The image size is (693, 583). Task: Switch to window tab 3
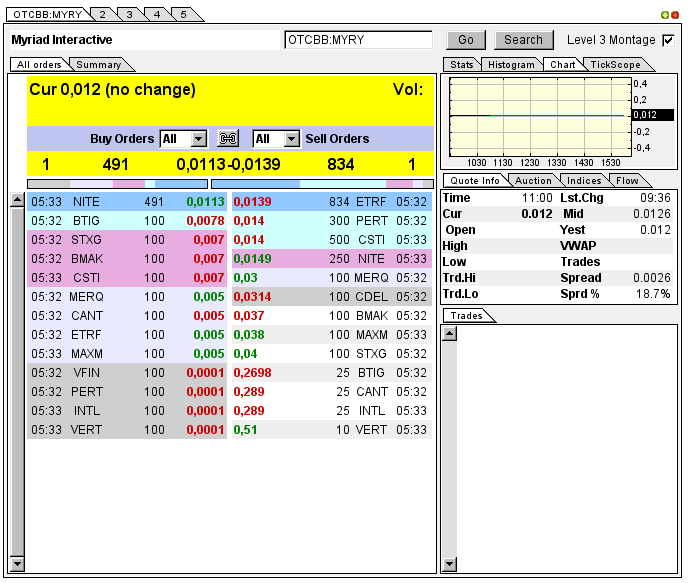[129, 15]
